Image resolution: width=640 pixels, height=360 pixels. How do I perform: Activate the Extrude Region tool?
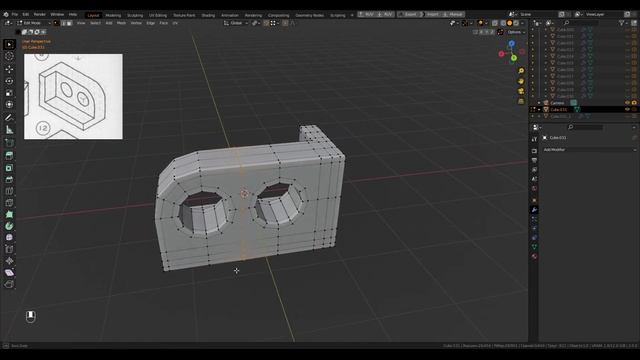pyautogui.click(x=9, y=155)
